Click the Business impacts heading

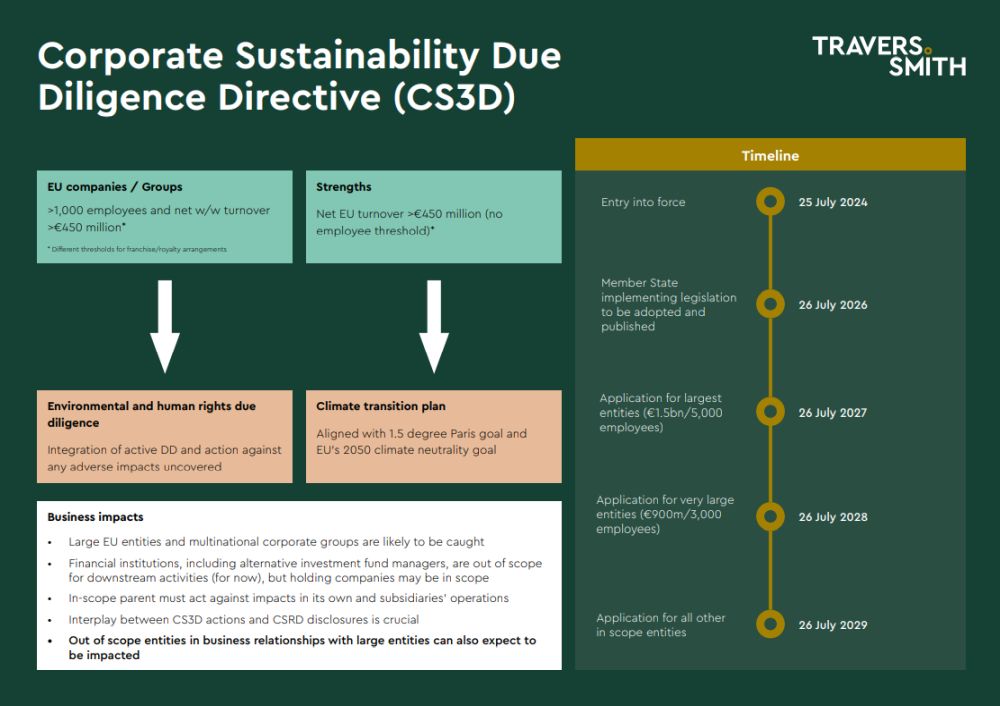pyautogui.click(x=95, y=517)
